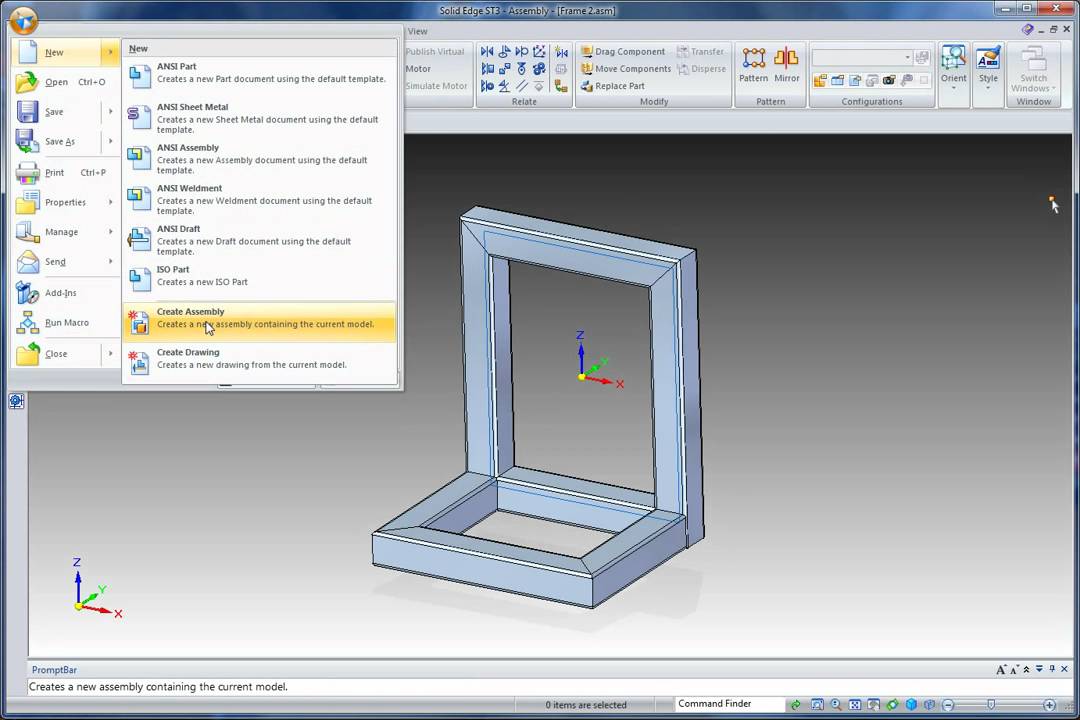Click the PathFinder tab icon on left edge
Image resolution: width=1080 pixels, height=720 pixels.
tap(17, 402)
